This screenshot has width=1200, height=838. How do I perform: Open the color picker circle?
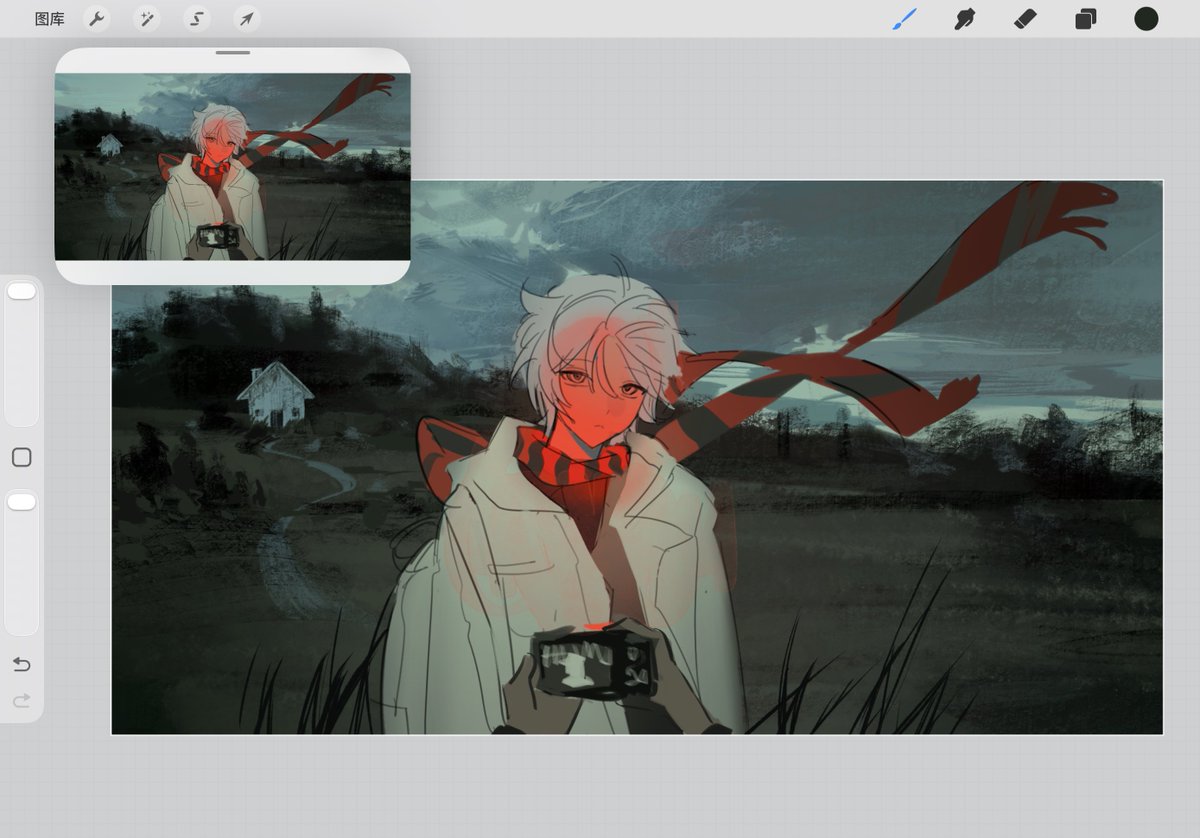[x=1146, y=19]
